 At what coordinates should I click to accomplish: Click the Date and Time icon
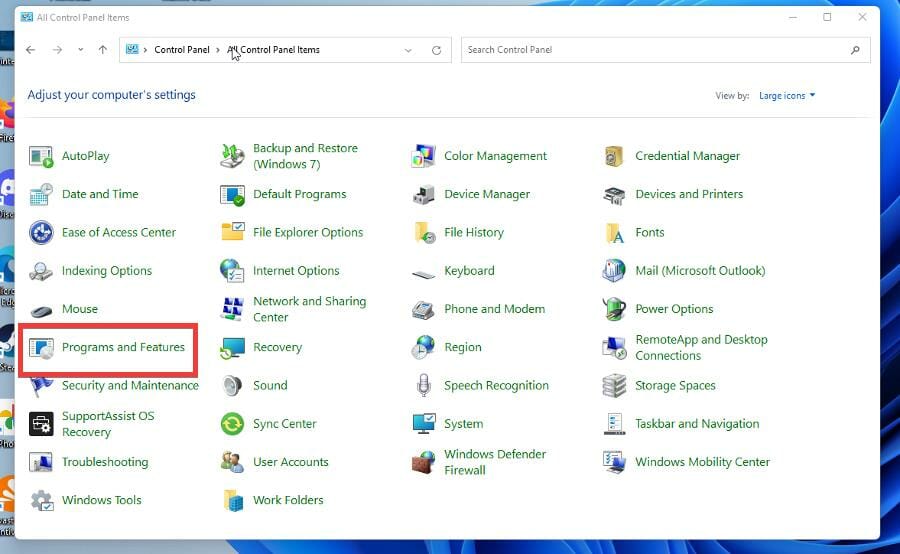pos(41,195)
